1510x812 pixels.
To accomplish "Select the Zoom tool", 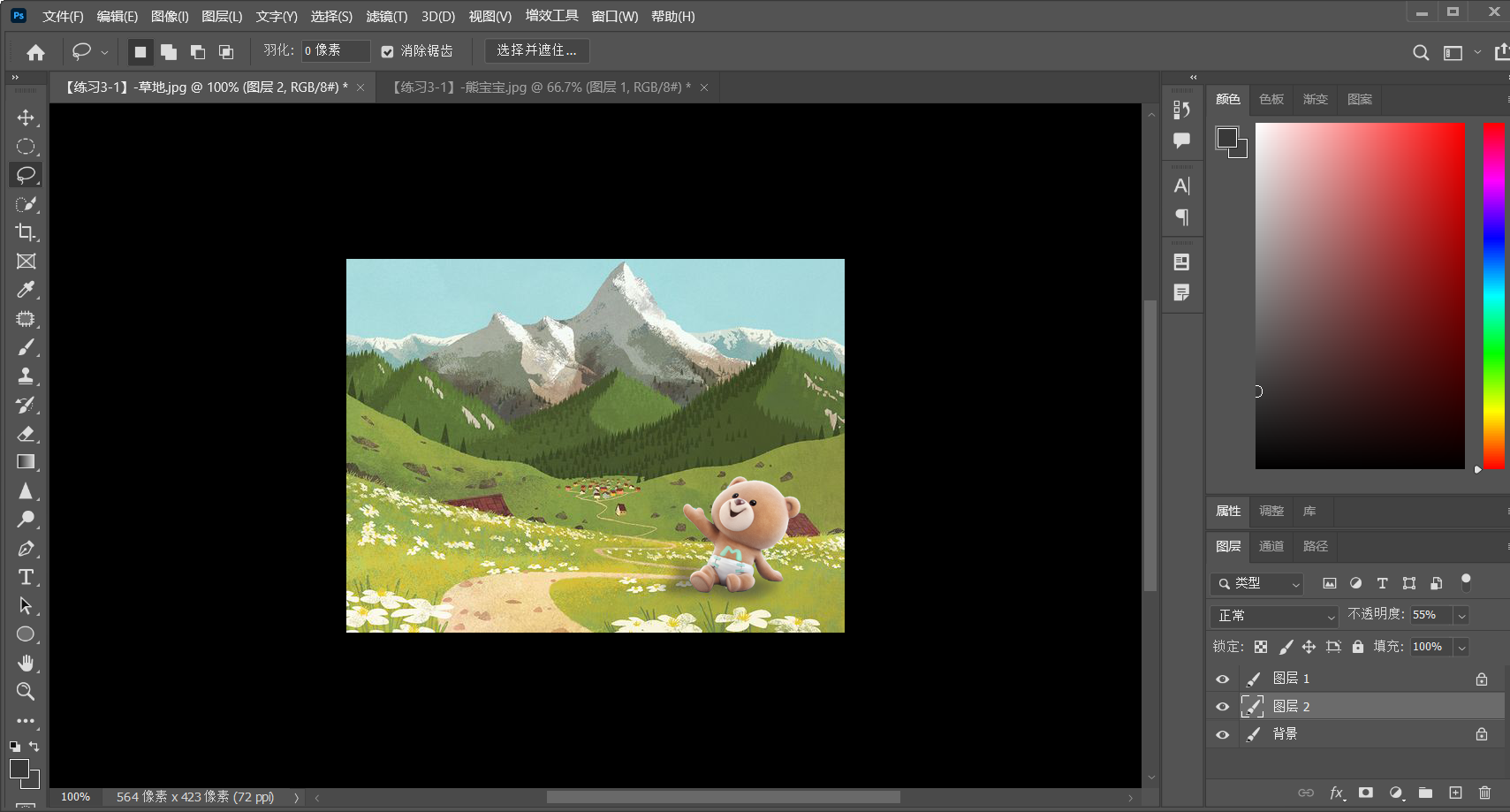I will (x=26, y=692).
